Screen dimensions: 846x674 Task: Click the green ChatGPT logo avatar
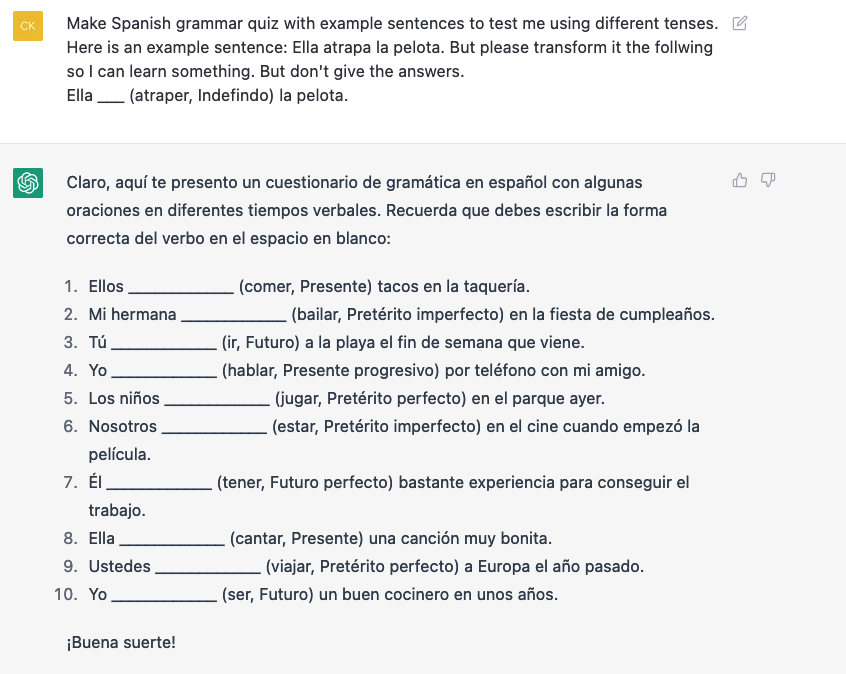click(28, 183)
